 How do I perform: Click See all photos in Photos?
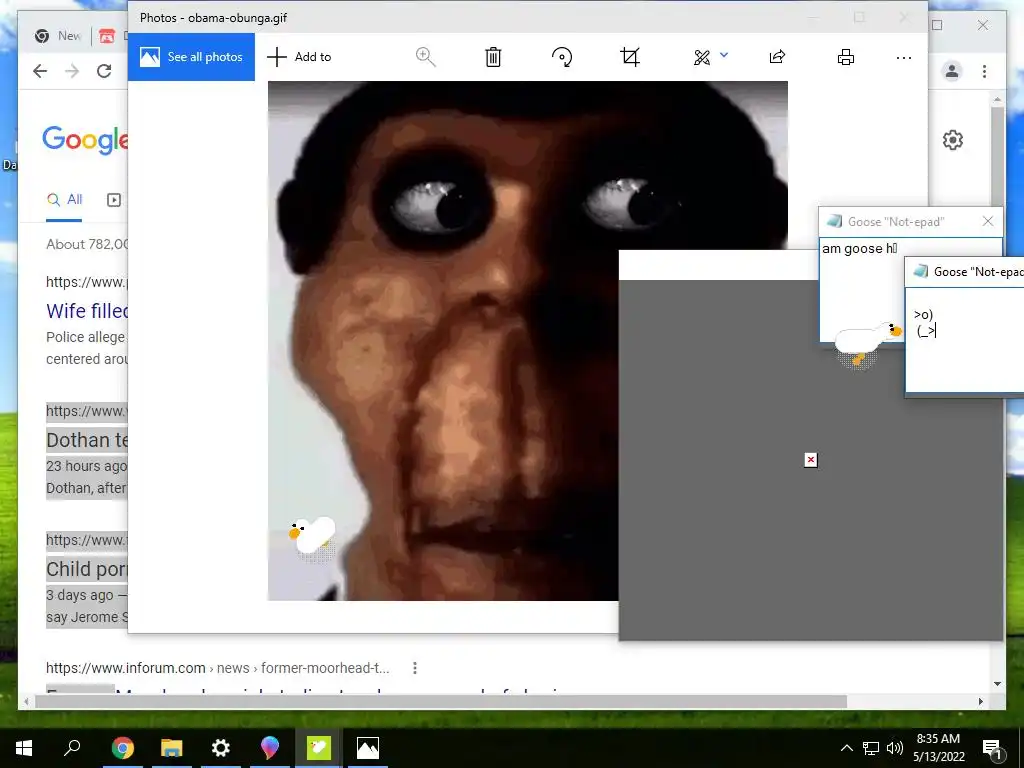click(191, 57)
